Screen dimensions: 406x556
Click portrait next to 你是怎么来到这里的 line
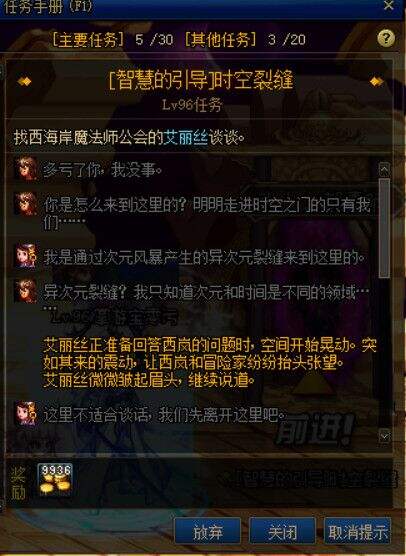pyautogui.click(x=26, y=204)
